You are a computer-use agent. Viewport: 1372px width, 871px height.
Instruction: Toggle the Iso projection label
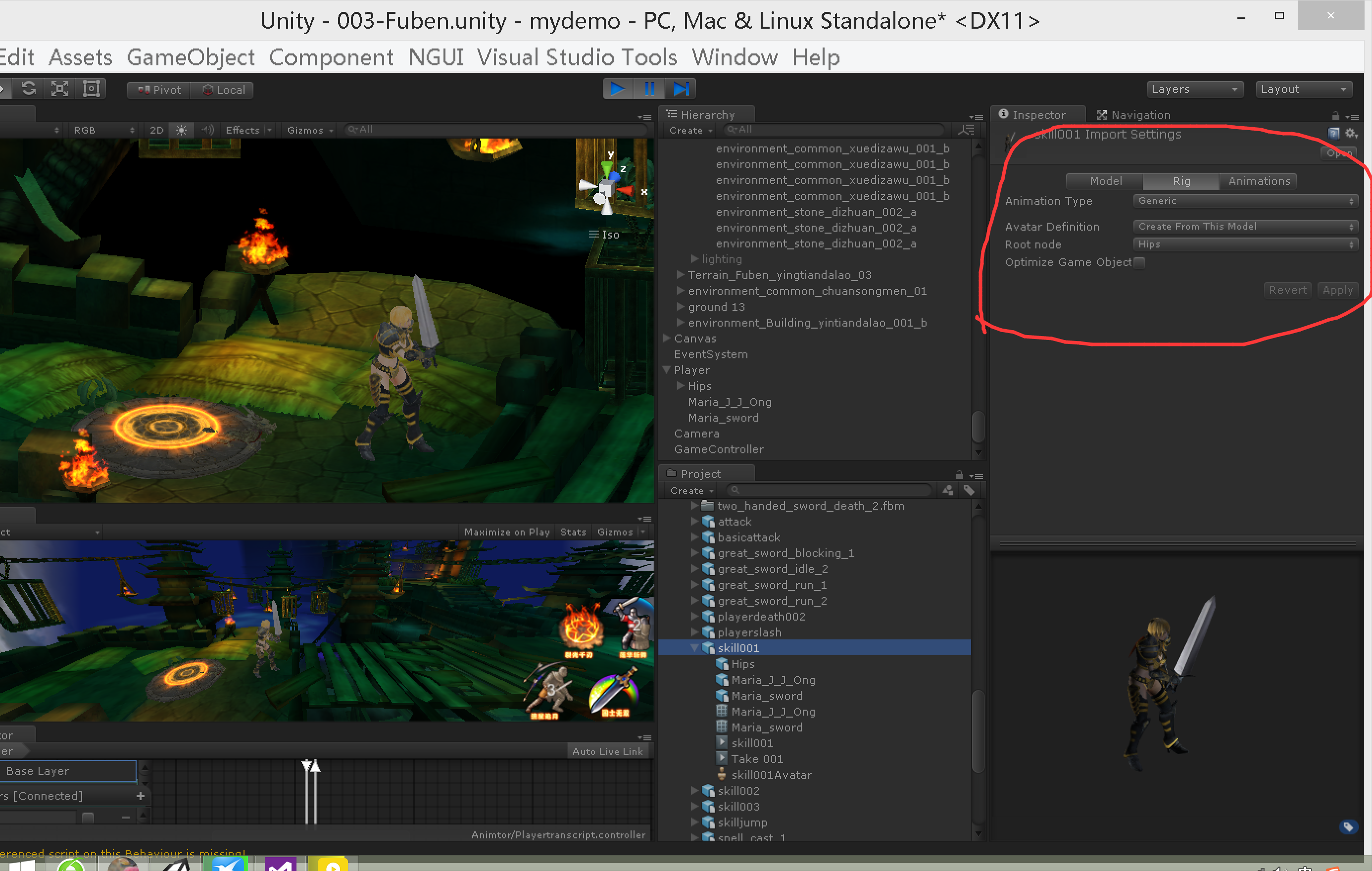tap(604, 235)
